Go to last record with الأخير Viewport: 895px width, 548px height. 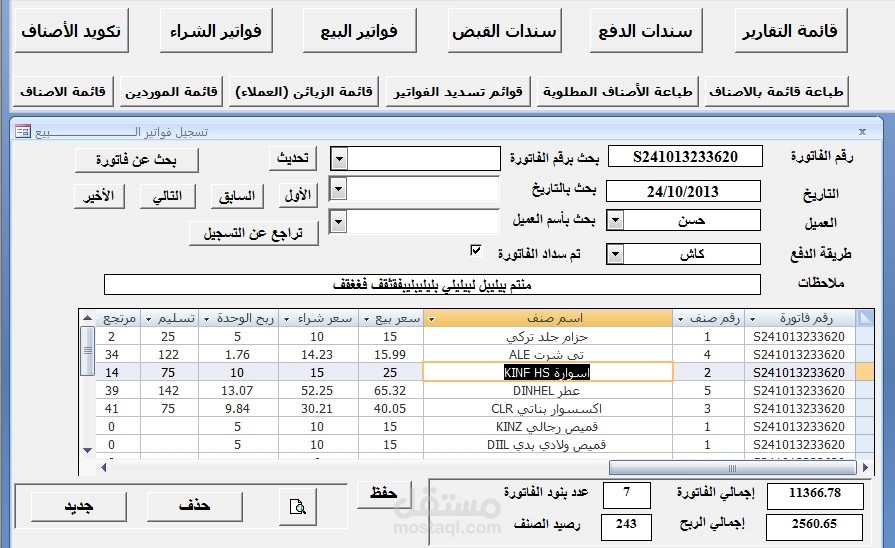click(x=99, y=196)
